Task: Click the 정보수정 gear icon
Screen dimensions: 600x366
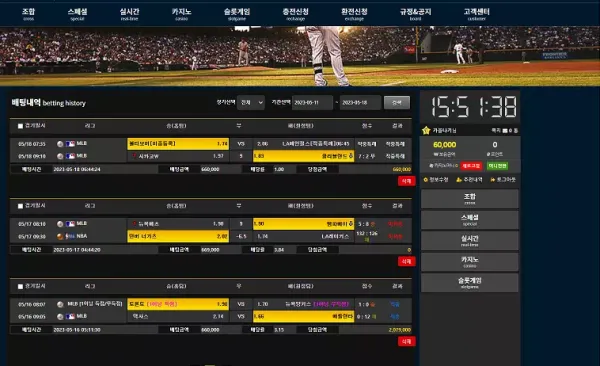Action: click(x=426, y=180)
